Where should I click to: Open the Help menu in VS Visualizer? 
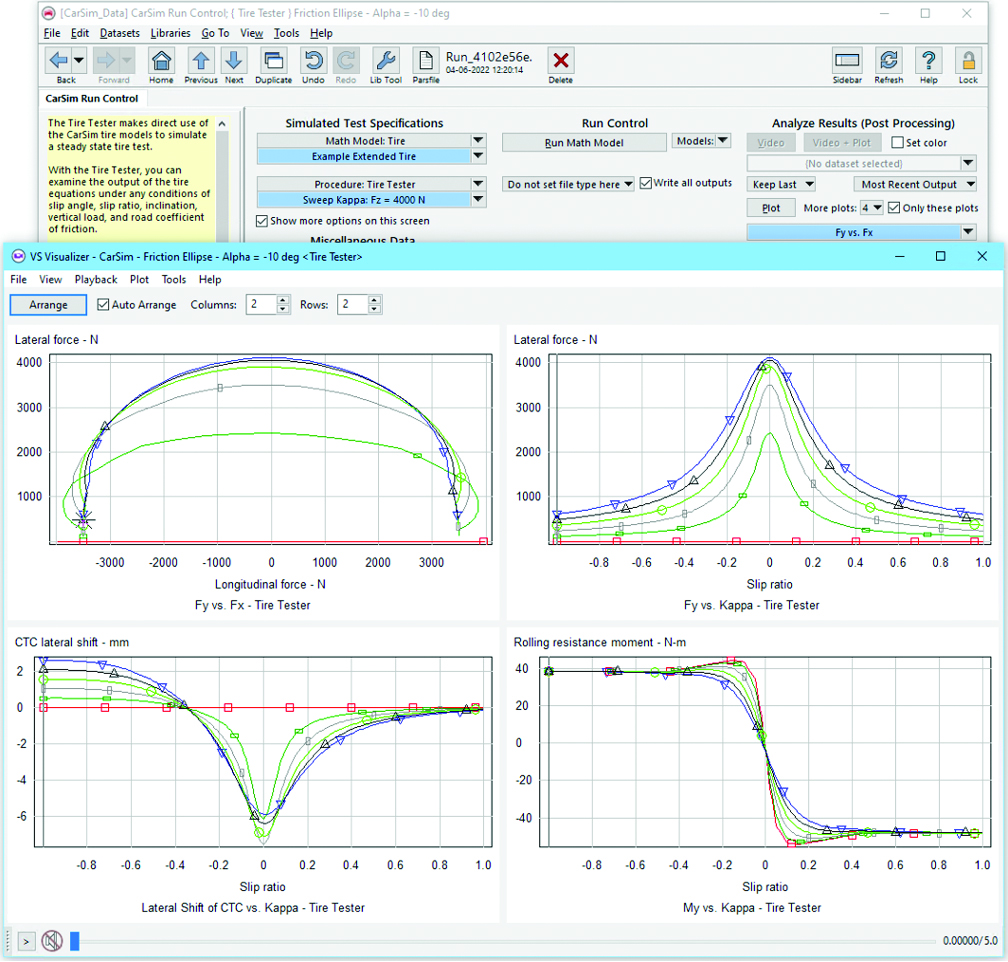coord(210,280)
